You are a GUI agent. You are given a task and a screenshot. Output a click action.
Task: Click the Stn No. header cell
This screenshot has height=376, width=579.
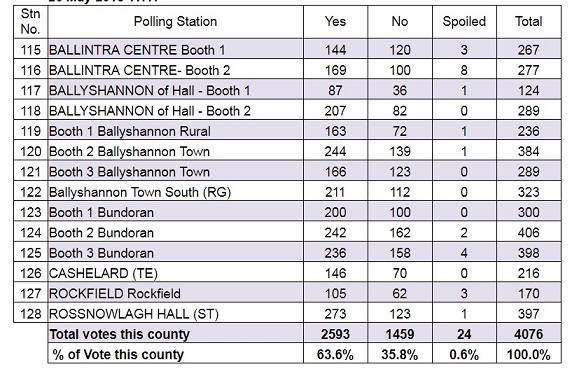[x=31, y=21]
